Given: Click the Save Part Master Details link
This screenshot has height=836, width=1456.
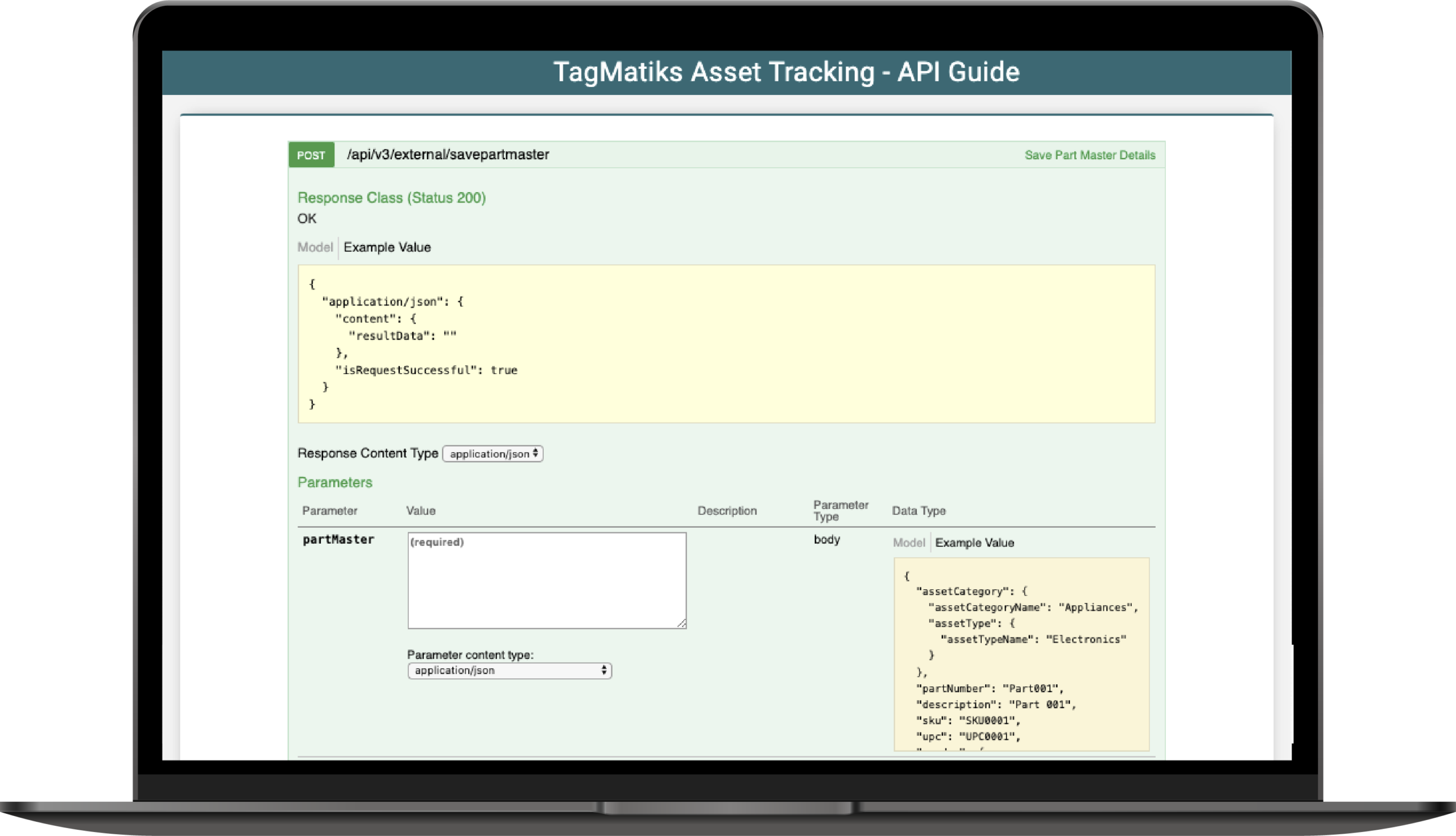Looking at the screenshot, I should 1089,155.
